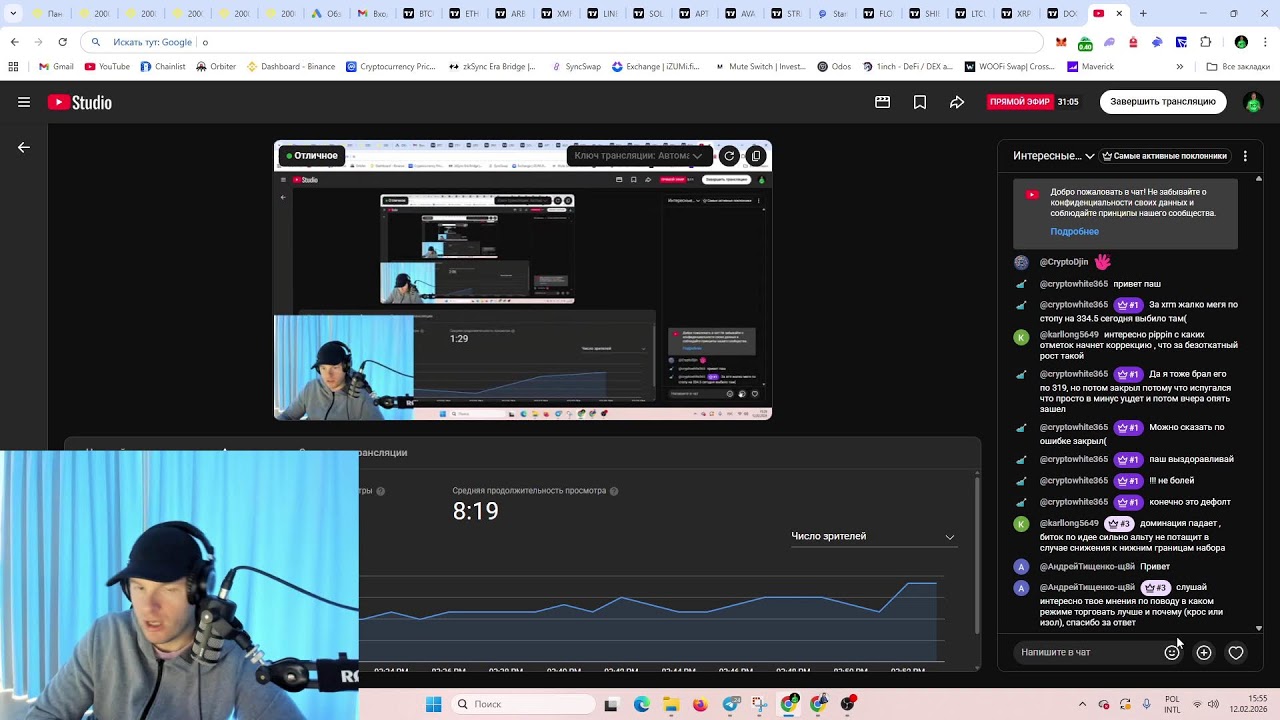Viewport: 1280px width, 720px height.
Task: Open Telegram from the taskbar
Action: click(x=731, y=704)
